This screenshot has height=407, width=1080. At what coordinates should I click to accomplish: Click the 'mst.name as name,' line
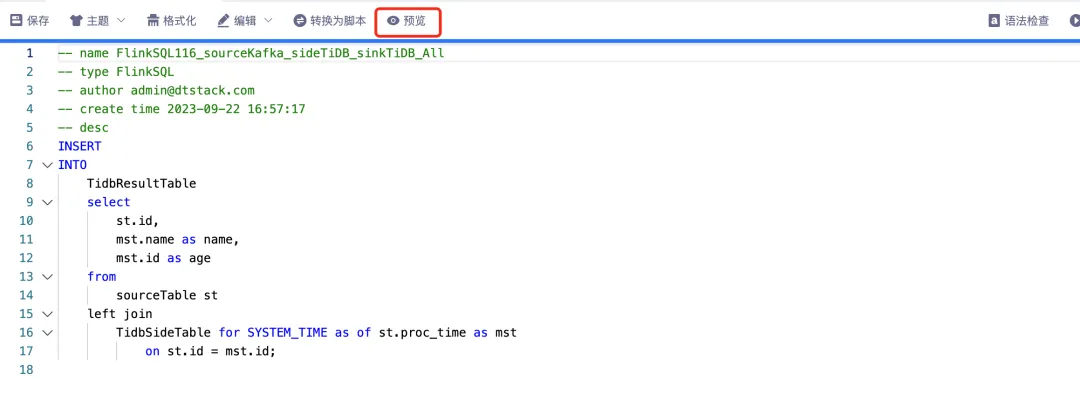[x=178, y=239]
